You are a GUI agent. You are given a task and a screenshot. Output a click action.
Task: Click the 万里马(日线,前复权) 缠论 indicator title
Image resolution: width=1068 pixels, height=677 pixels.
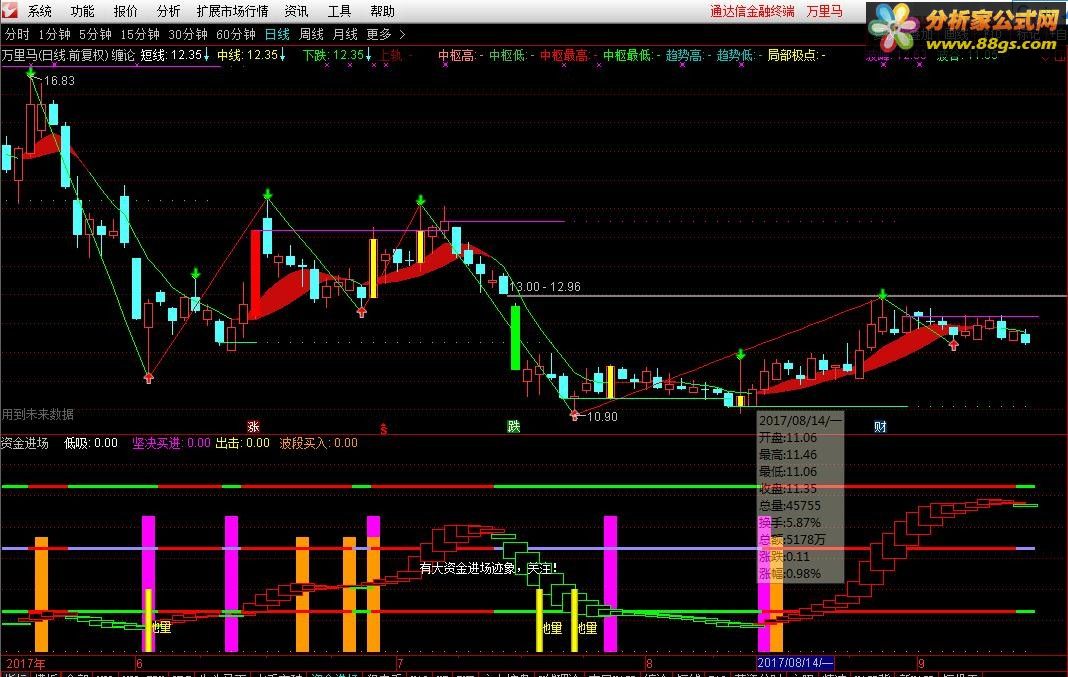tap(68, 55)
